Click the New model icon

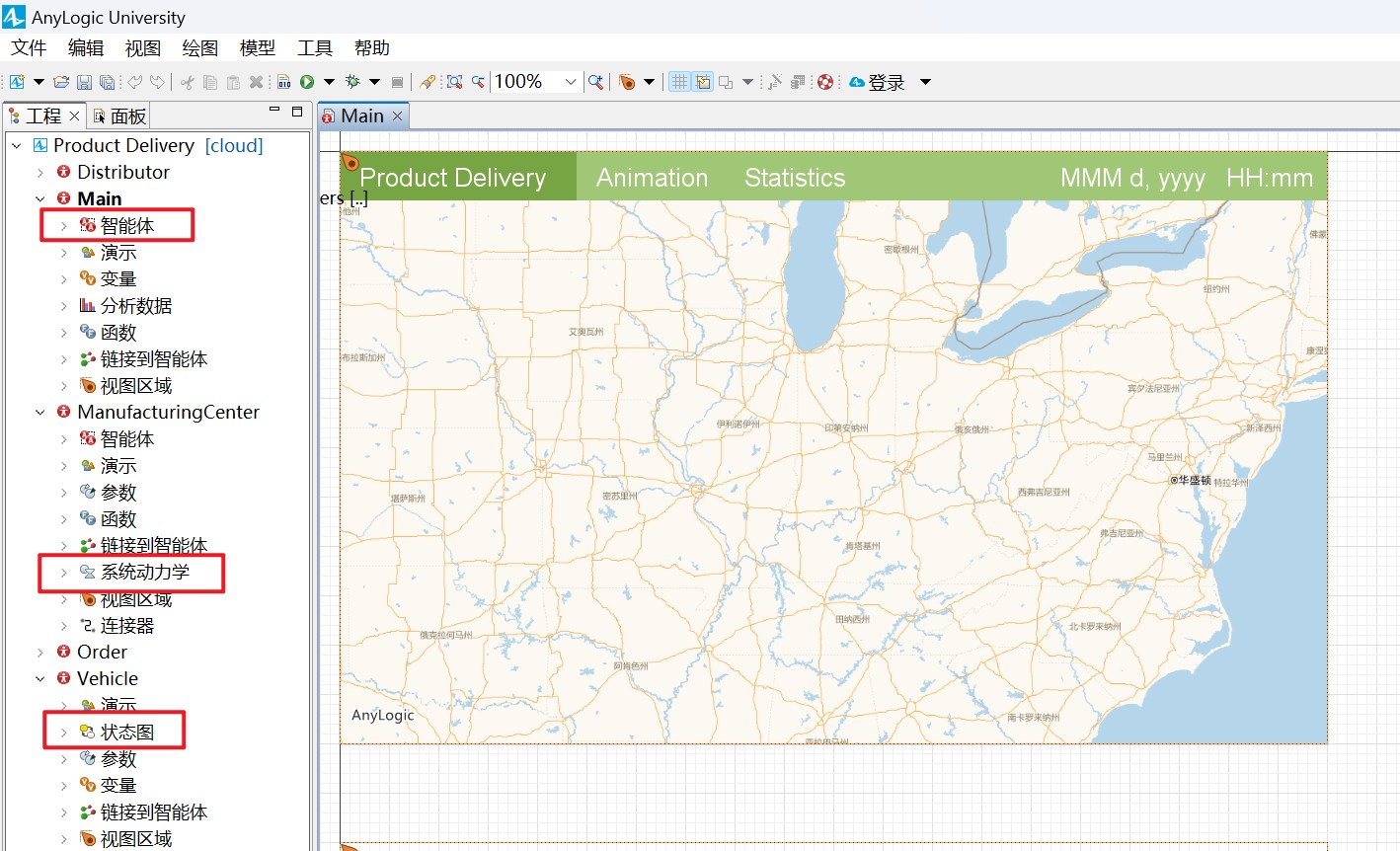click(x=17, y=82)
